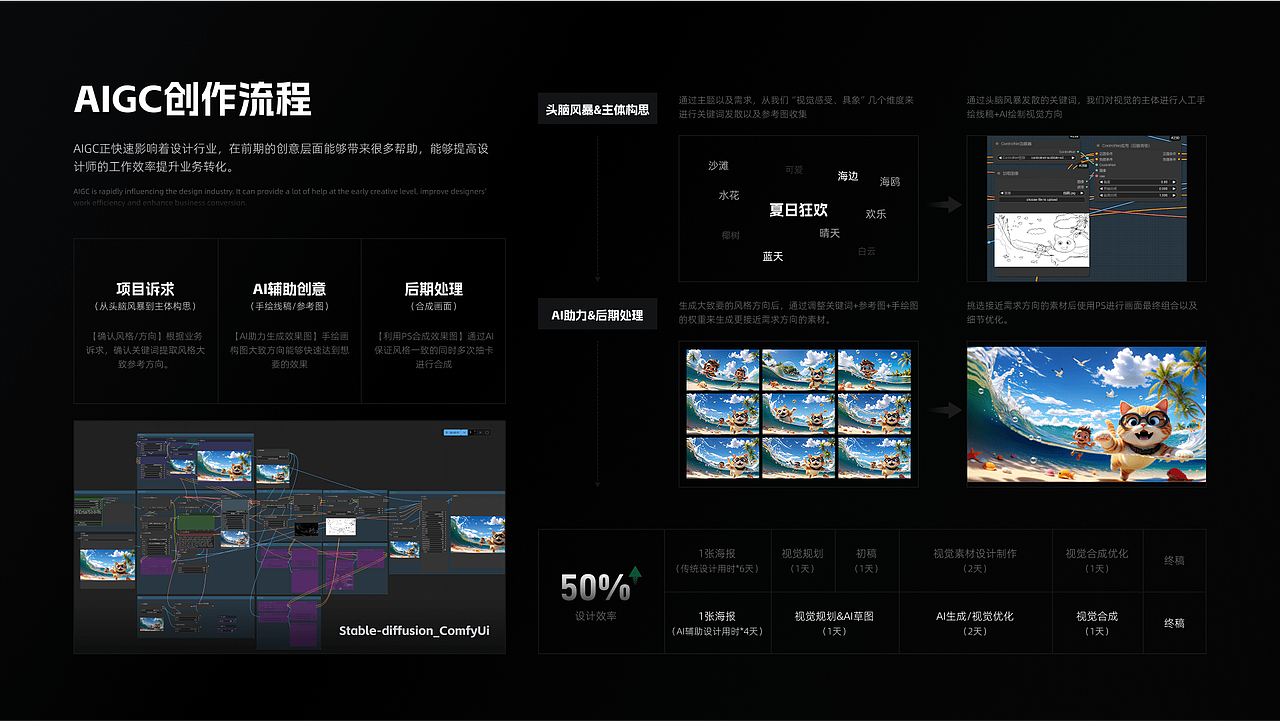This screenshot has height=721, width=1280.
Task: Click the center image in nine-image grid
Action: [x=798, y=413]
